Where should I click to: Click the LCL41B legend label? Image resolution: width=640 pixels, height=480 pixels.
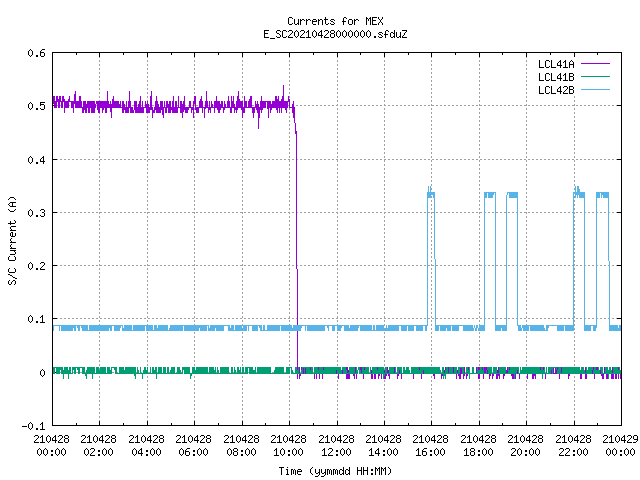[556, 77]
